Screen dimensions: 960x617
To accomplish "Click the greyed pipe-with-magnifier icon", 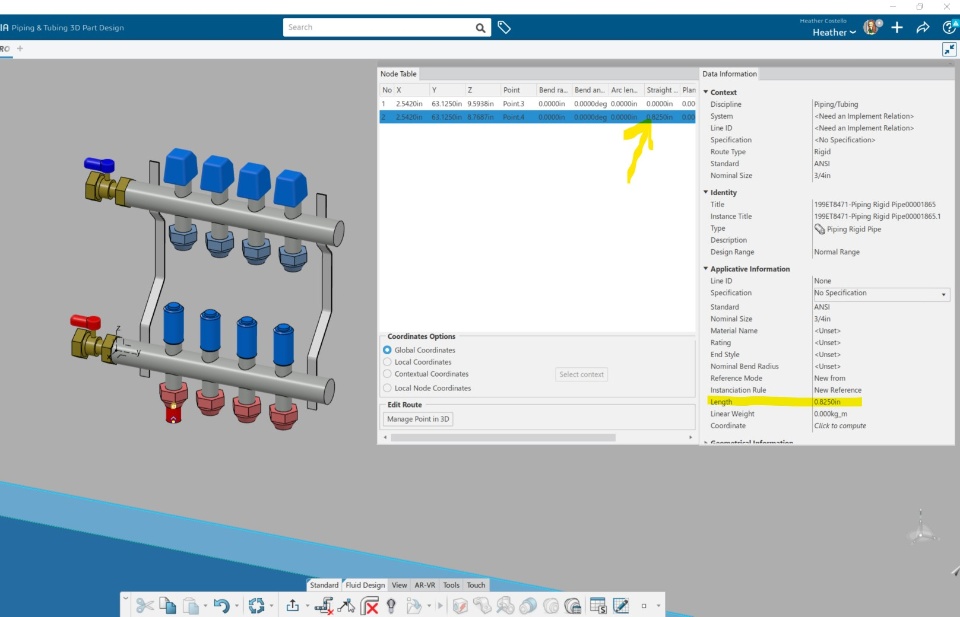I will [505, 605].
